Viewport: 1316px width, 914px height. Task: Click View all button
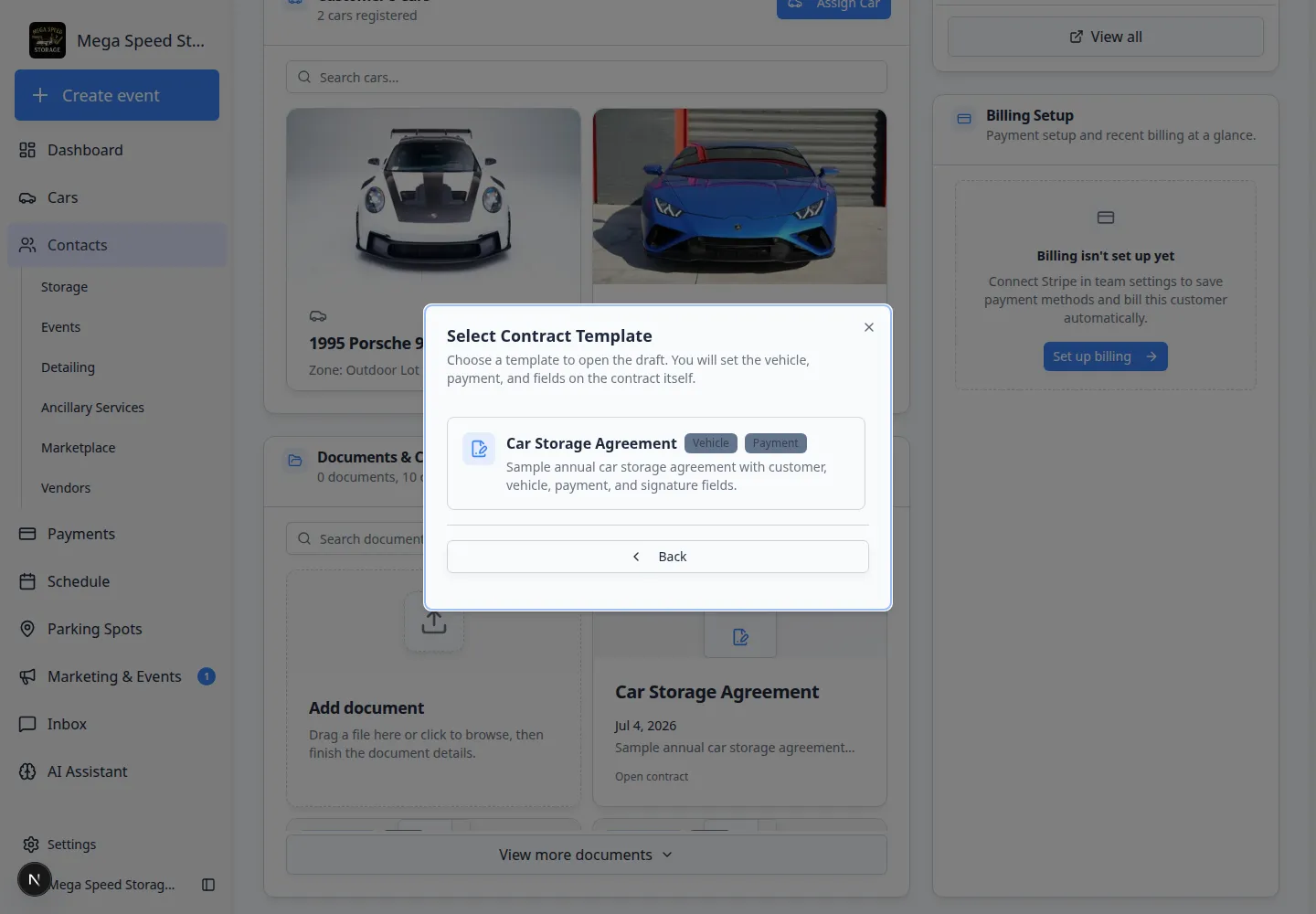pyautogui.click(x=1106, y=37)
